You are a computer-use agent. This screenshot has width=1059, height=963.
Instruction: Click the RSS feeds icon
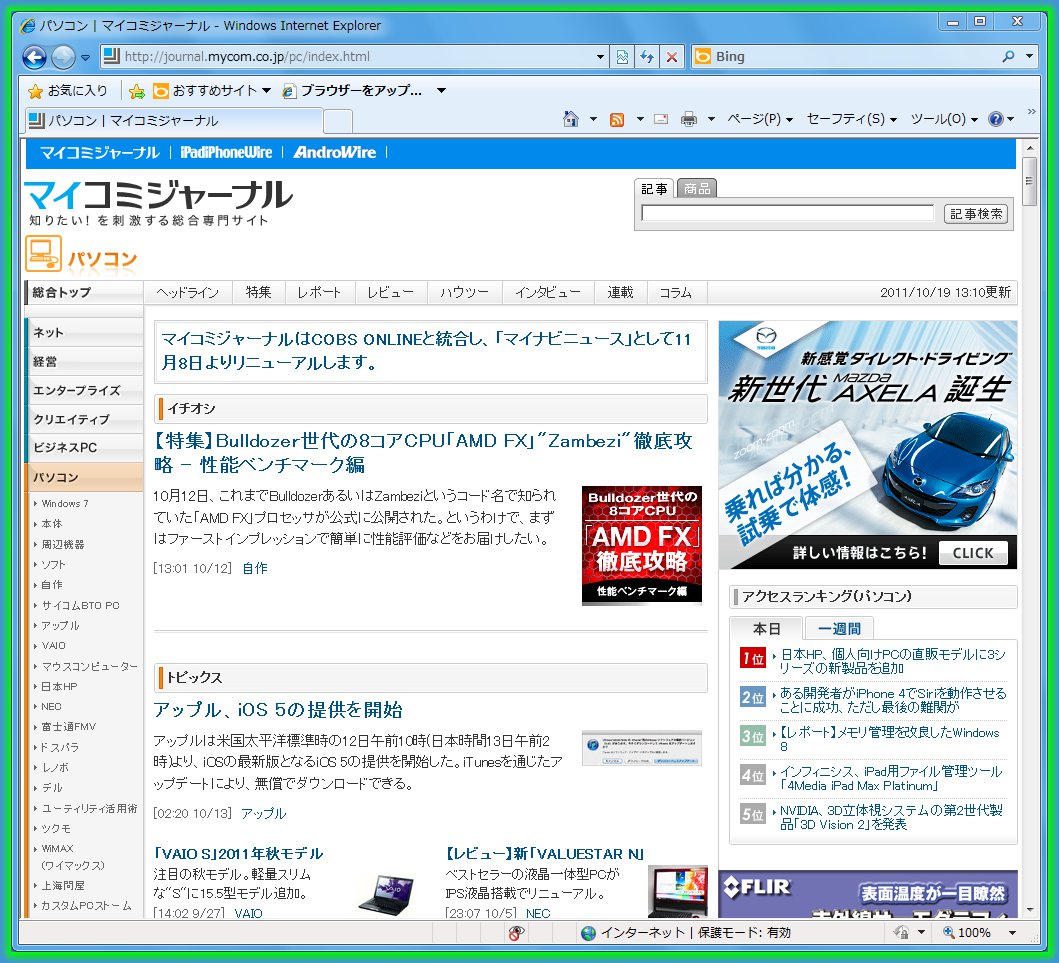tap(617, 120)
